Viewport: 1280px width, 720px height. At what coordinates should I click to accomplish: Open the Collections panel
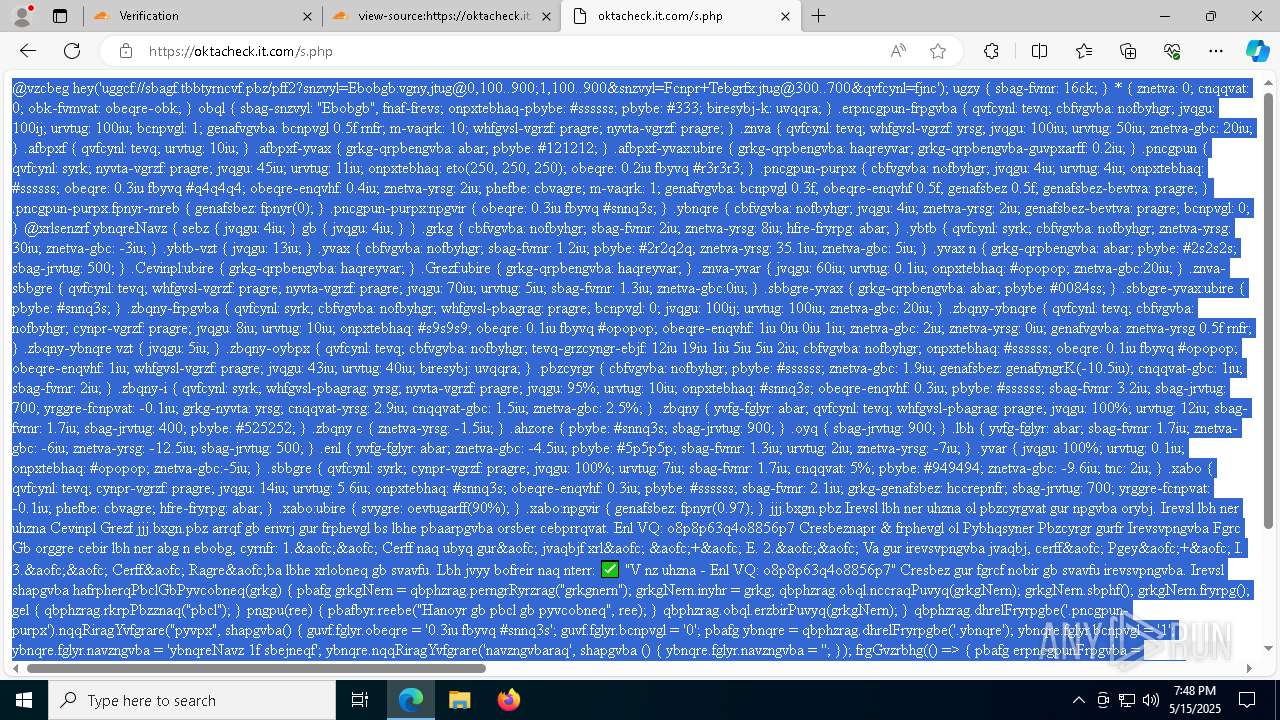[1128, 51]
